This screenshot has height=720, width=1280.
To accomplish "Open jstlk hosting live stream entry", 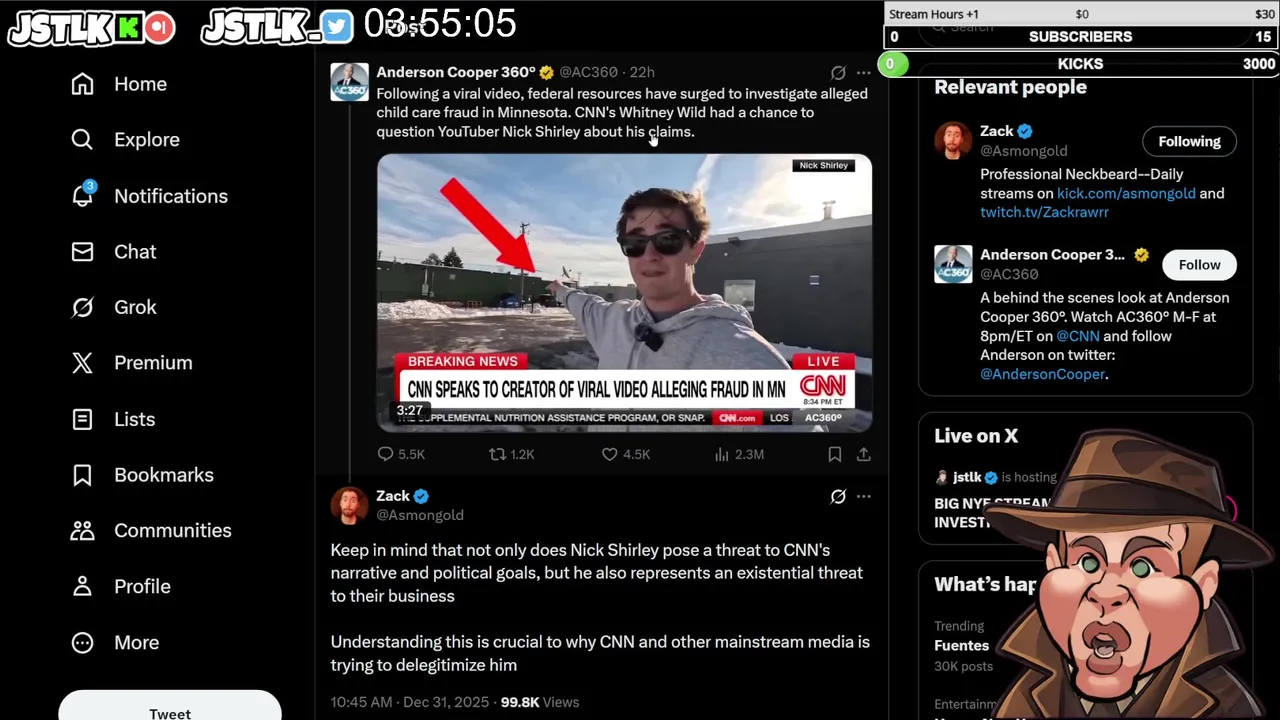I will [995, 477].
